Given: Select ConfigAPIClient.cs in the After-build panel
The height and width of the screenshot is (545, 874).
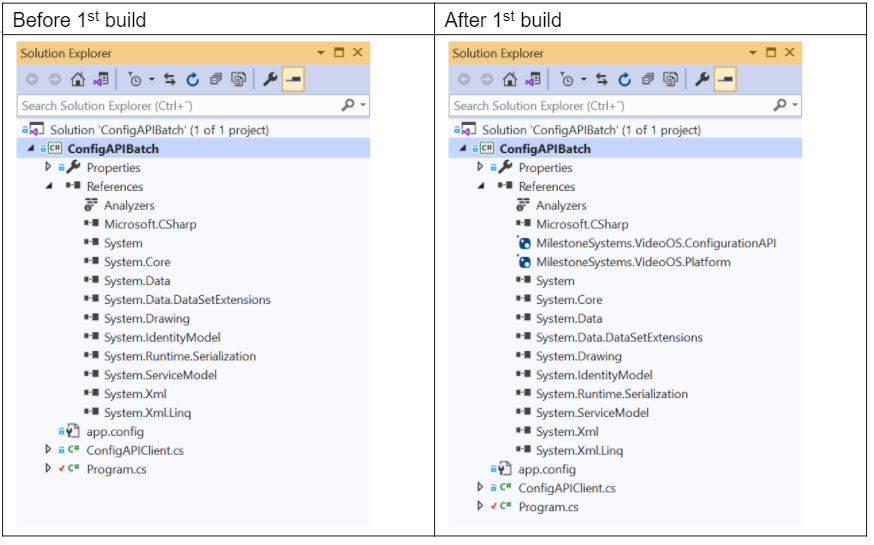Looking at the screenshot, I should coord(567,488).
